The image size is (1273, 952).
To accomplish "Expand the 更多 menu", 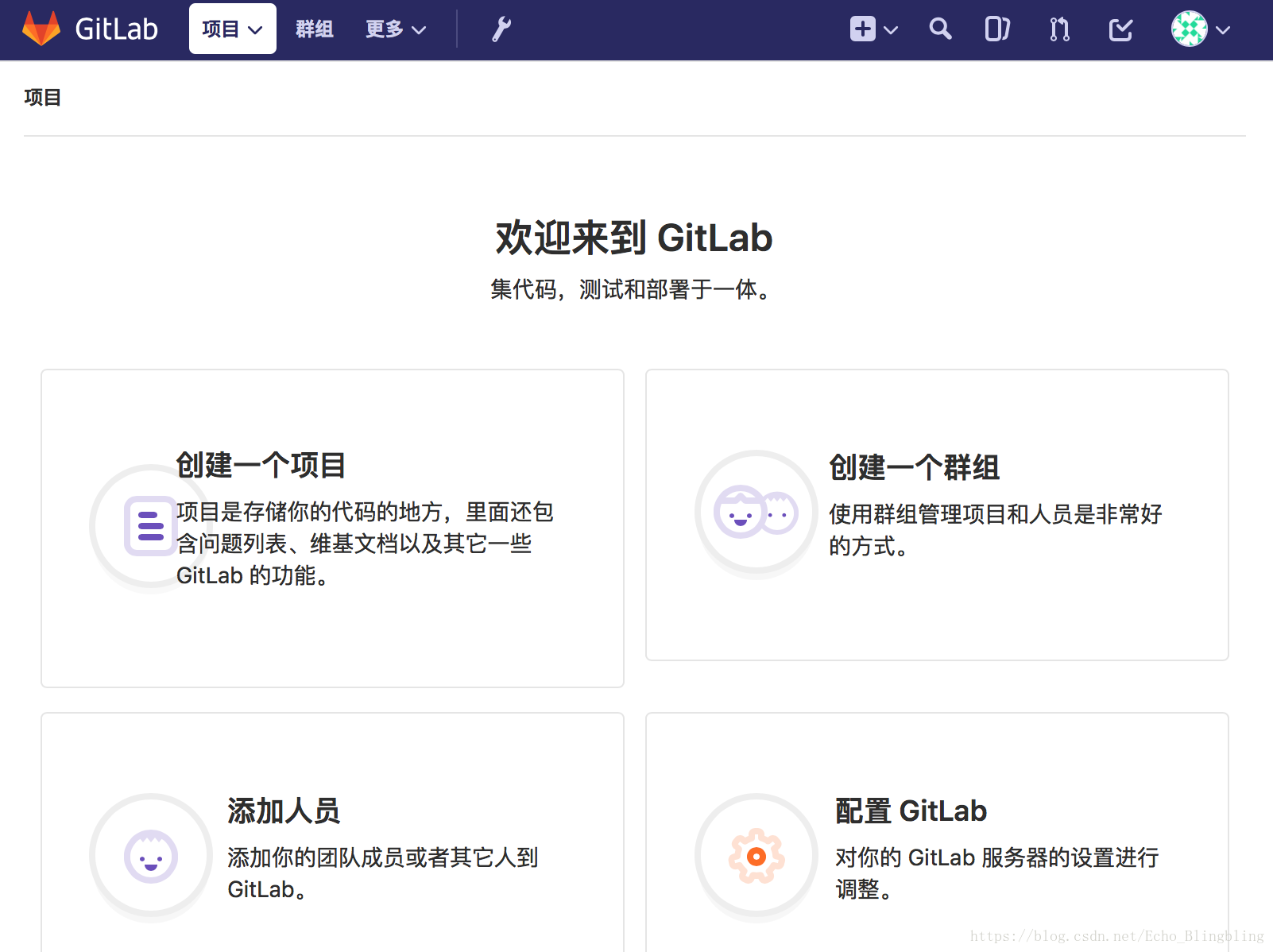I will [x=396, y=29].
